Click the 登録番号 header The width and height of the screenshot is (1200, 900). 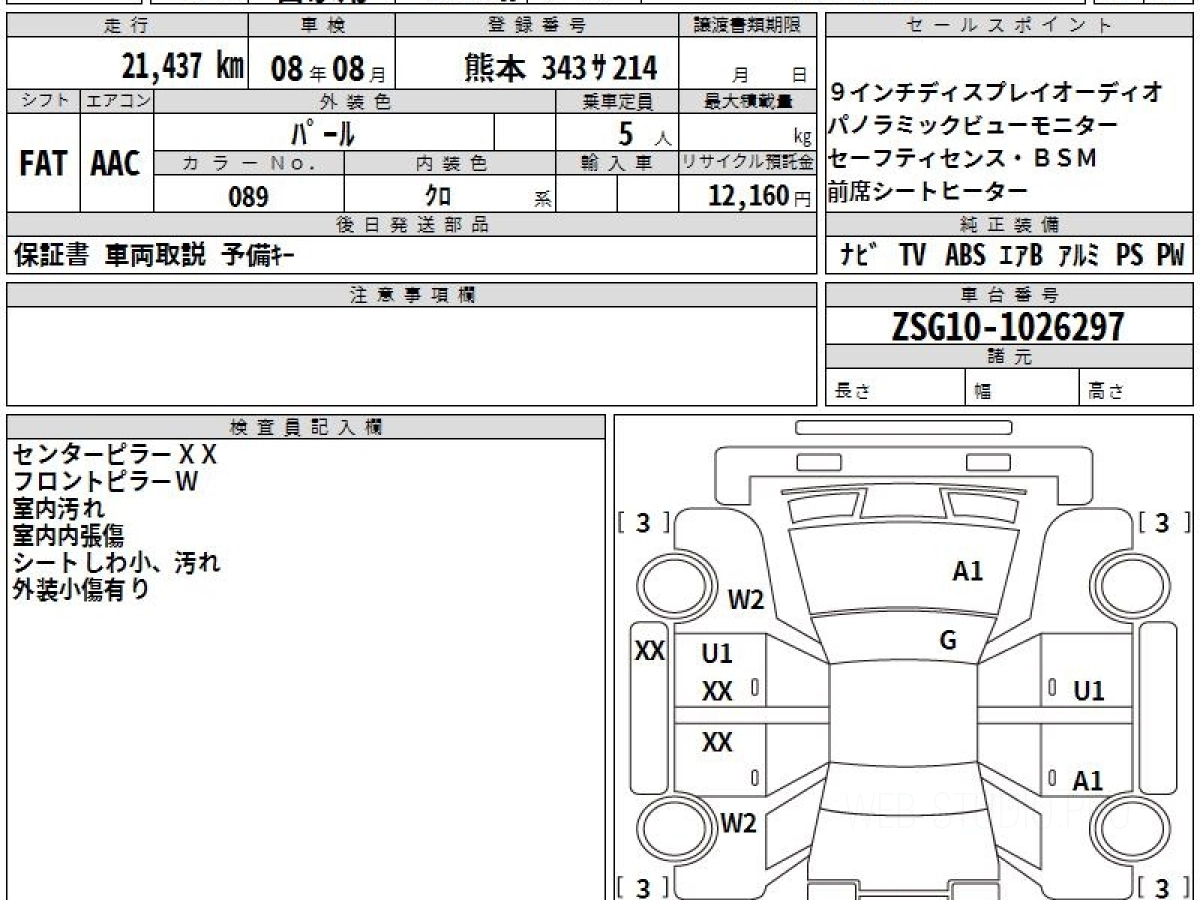[x=537, y=26]
